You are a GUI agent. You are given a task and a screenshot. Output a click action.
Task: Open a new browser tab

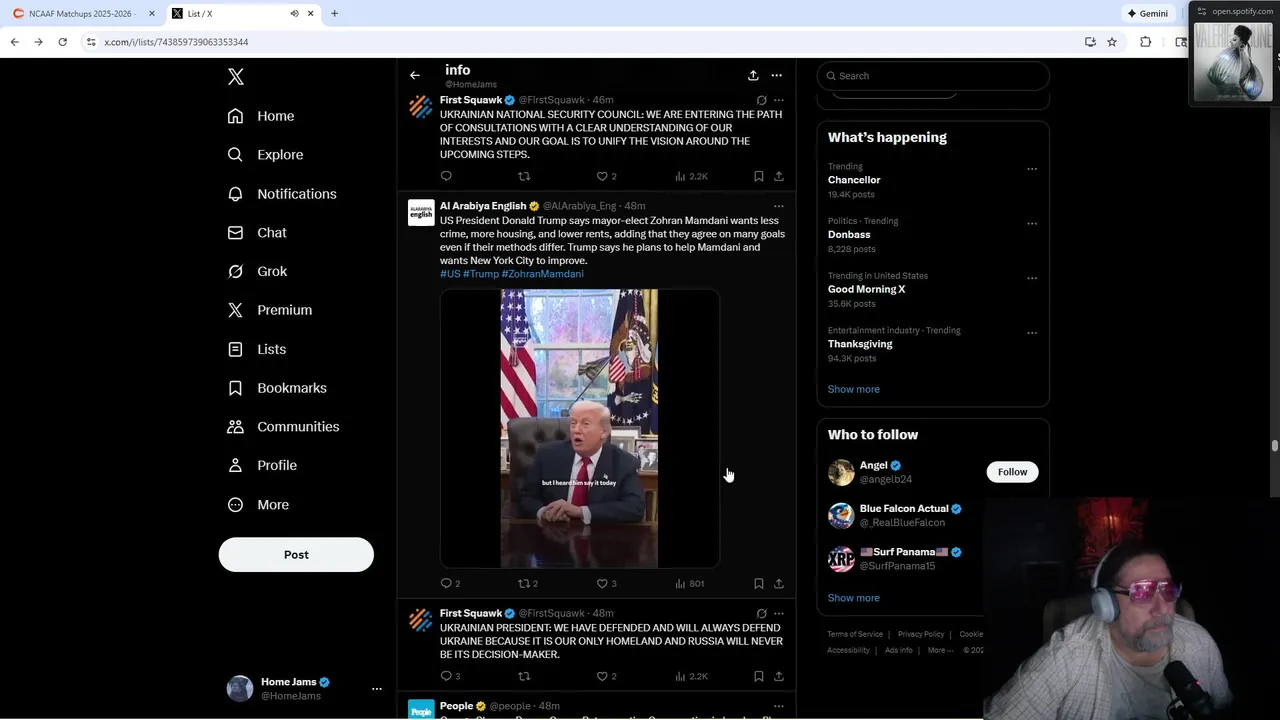click(334, 13)
